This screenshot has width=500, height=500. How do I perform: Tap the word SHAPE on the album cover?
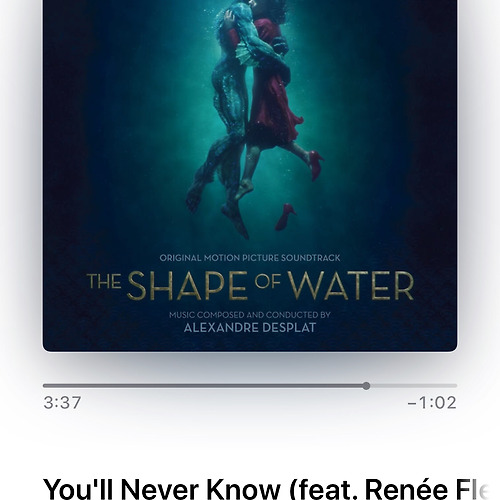pyautogui.click(x=187, y=286)
